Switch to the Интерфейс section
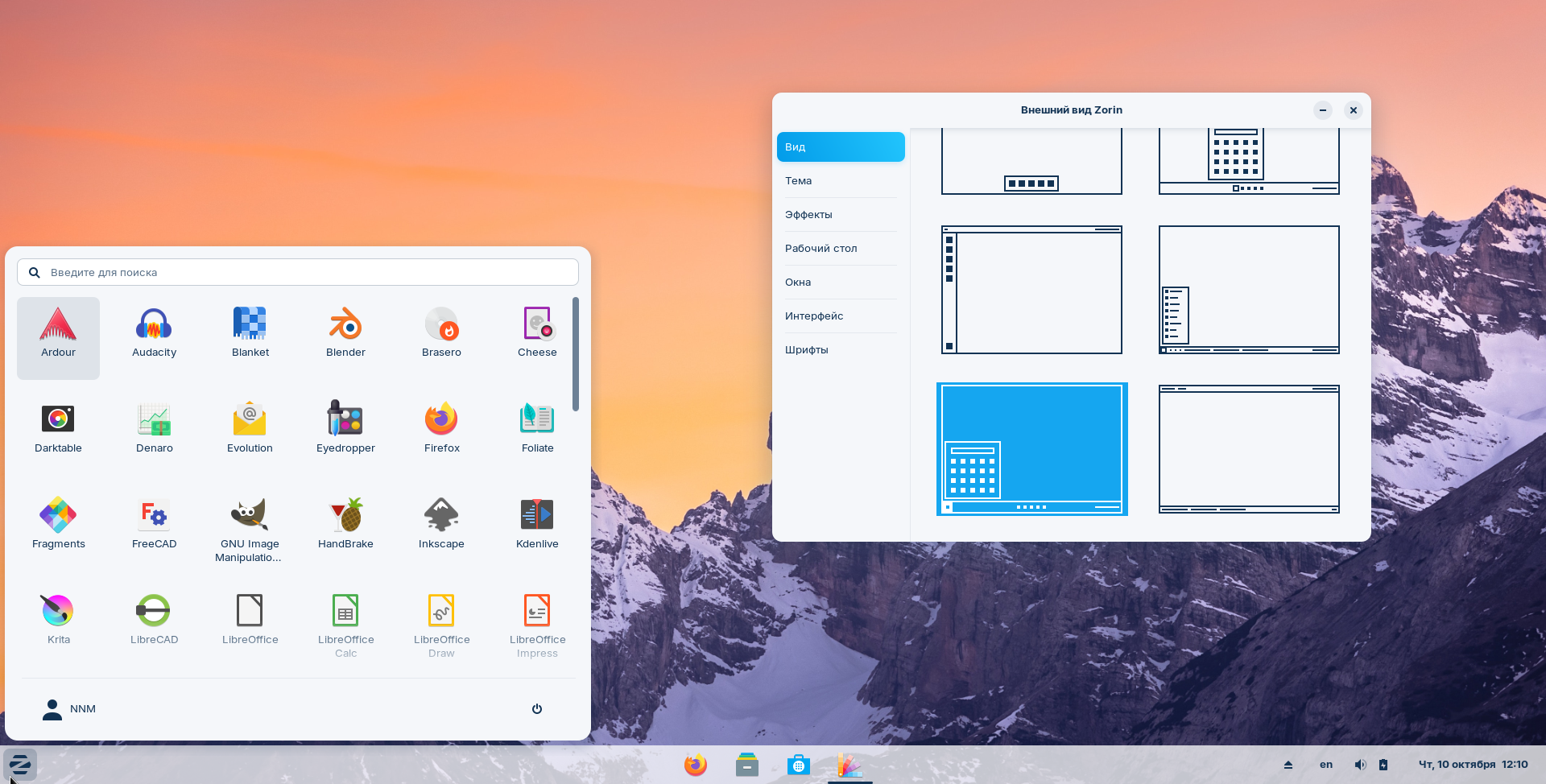Screen dimensions: 1546x784 pyautogui.click(x=841, y=316)
